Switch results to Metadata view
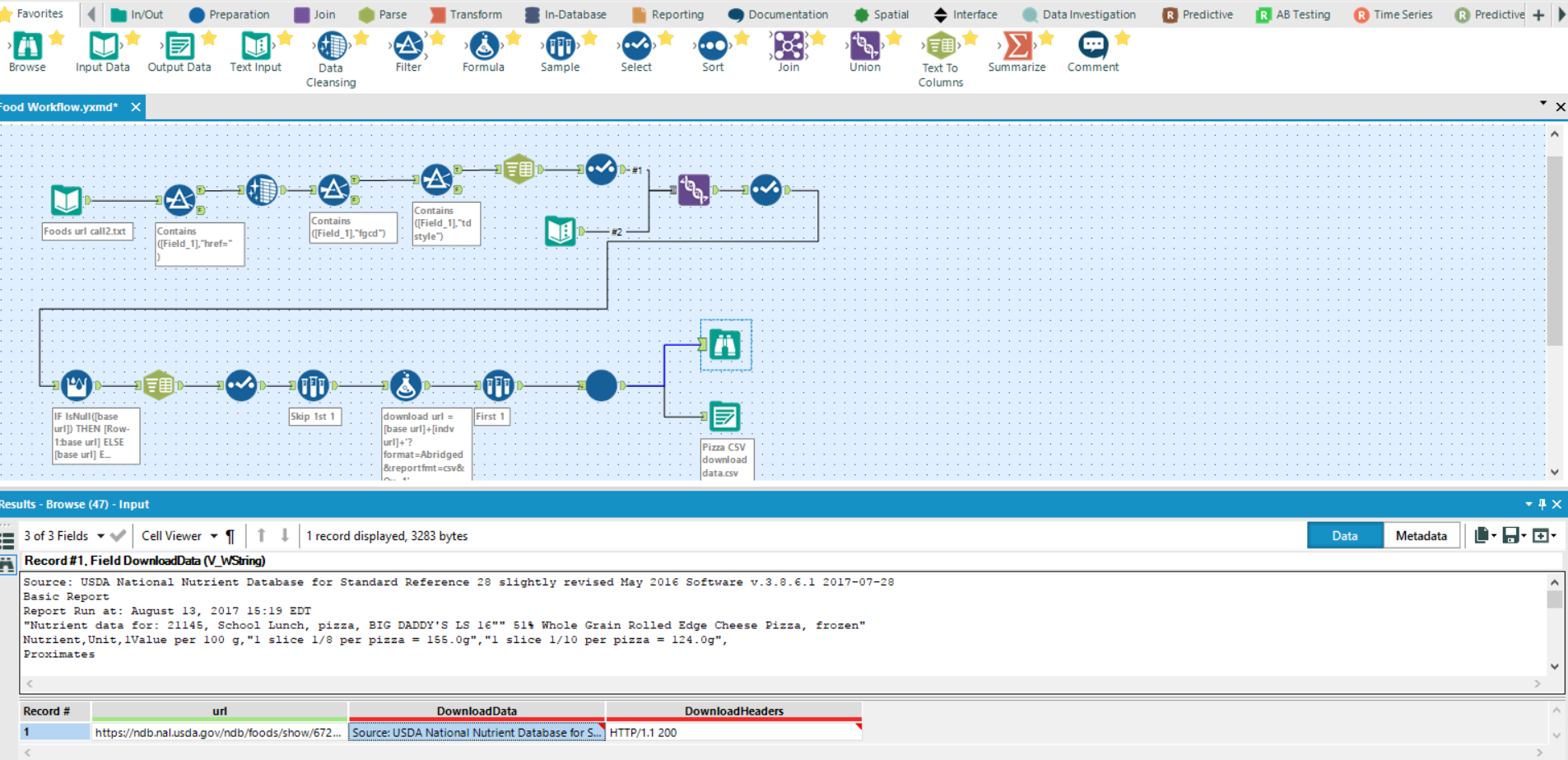 coord(1421,536)
